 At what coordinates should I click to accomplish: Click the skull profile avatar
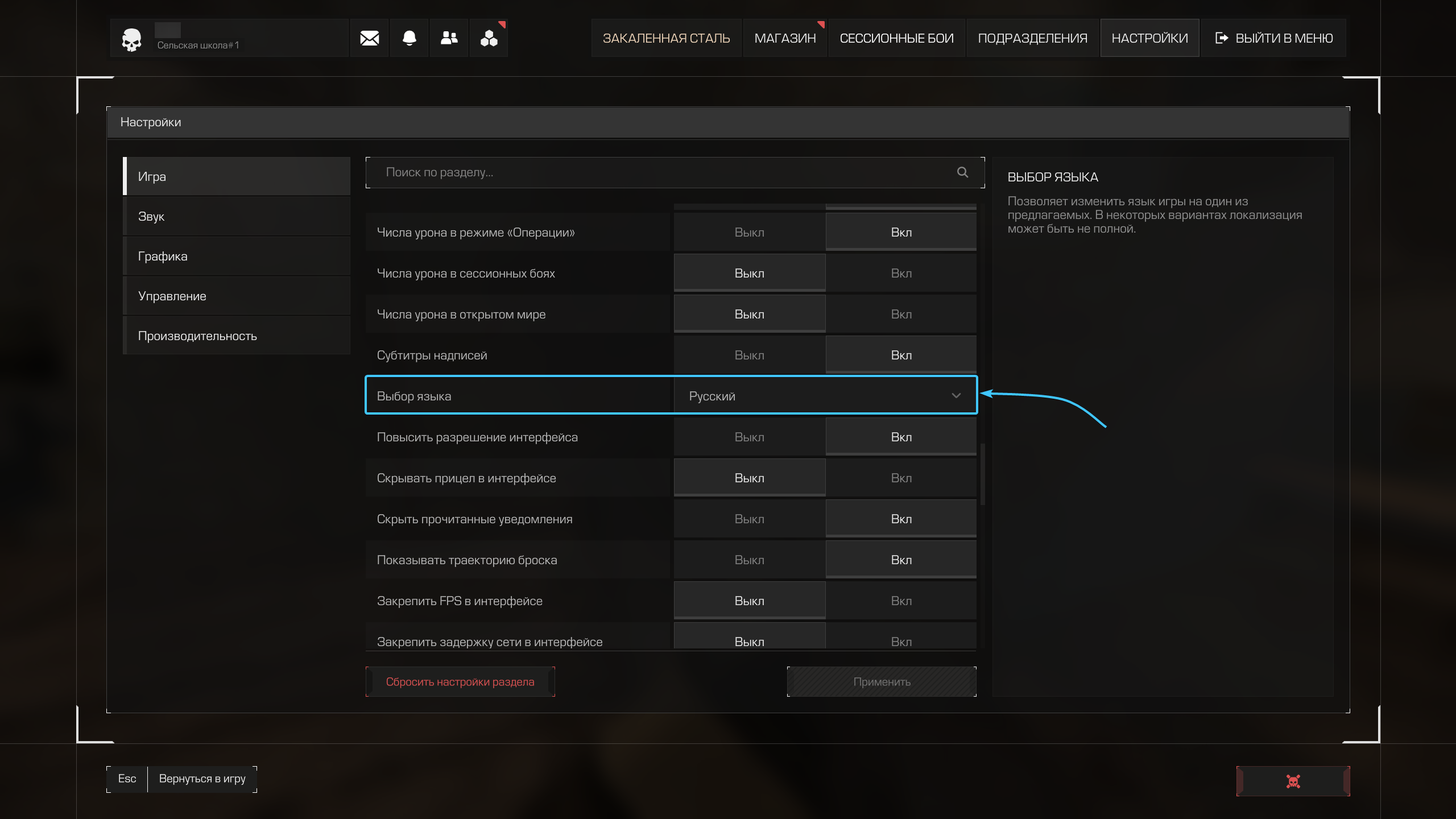click(x=131, y=39)
